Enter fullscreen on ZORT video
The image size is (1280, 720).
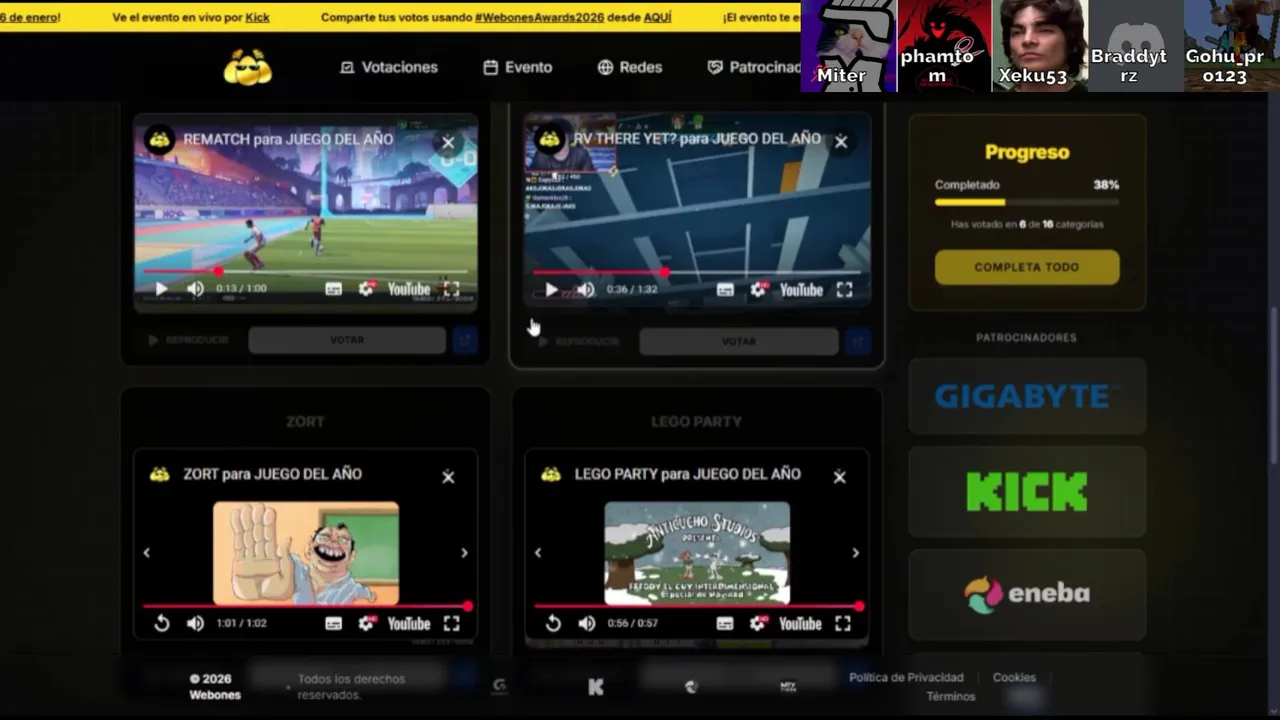click(x=452, y=623)
